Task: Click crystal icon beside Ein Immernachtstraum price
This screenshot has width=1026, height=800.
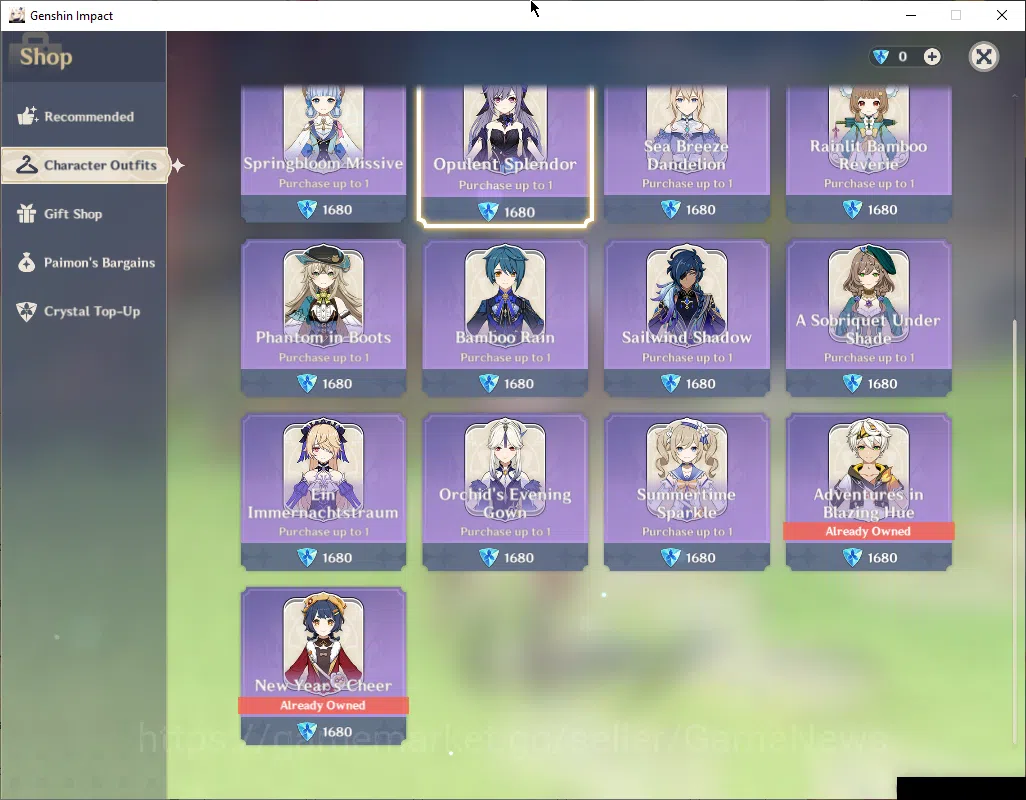Action: click(x=307, y=557)
